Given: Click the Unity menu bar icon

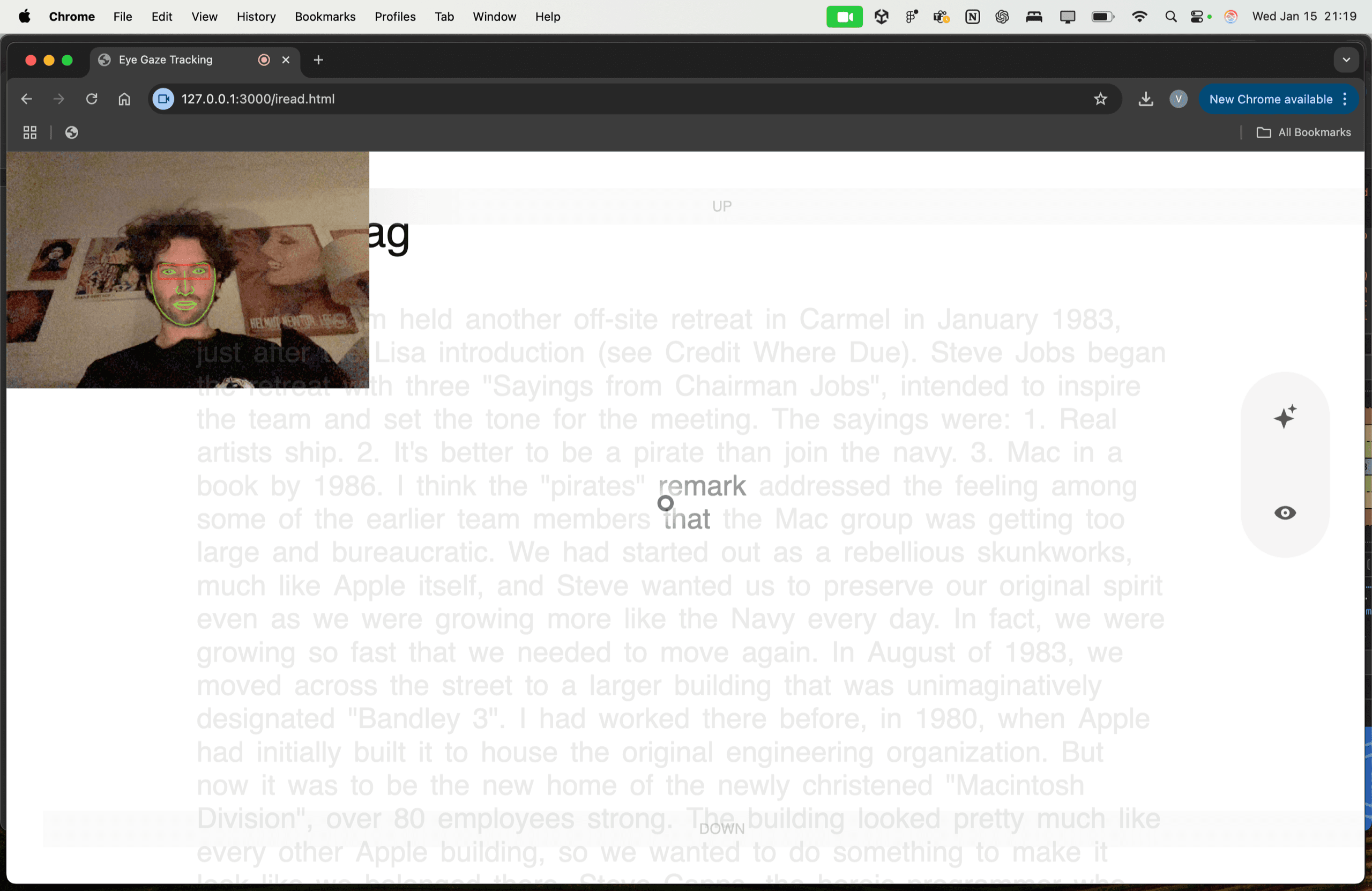Looking at the screenshot, I should pyautogui.click(x=882, y=17).
